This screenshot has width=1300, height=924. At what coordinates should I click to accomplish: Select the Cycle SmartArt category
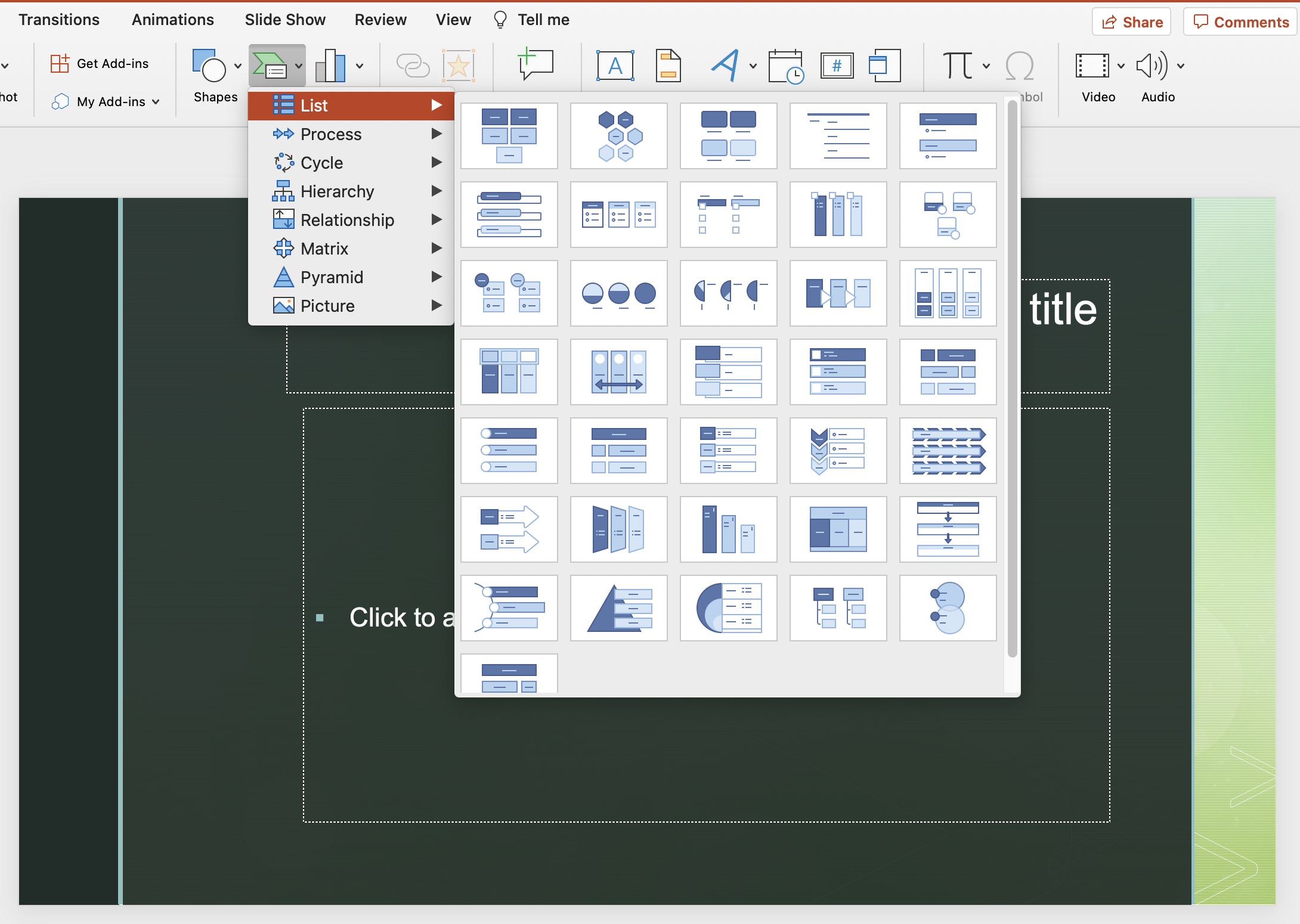tap(351, 163)
